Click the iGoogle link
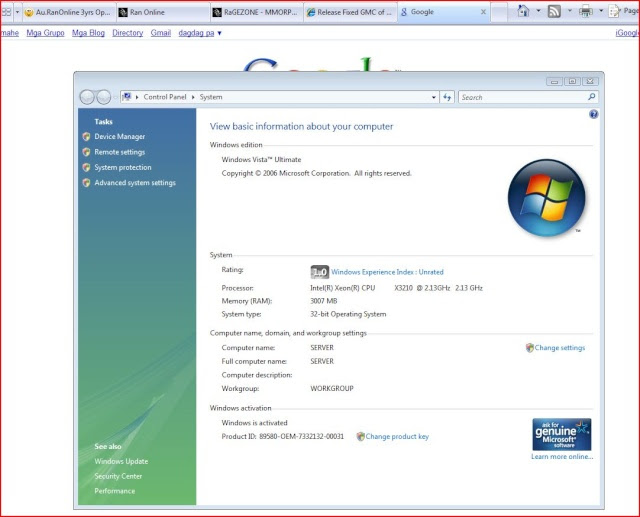Image resolution: width=640 pixels, height=517 pixels. pos(627,33)
